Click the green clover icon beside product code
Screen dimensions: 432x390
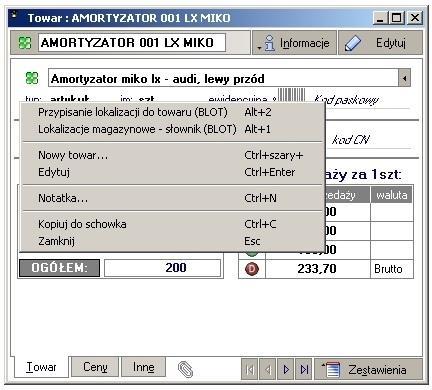[25, 43]
